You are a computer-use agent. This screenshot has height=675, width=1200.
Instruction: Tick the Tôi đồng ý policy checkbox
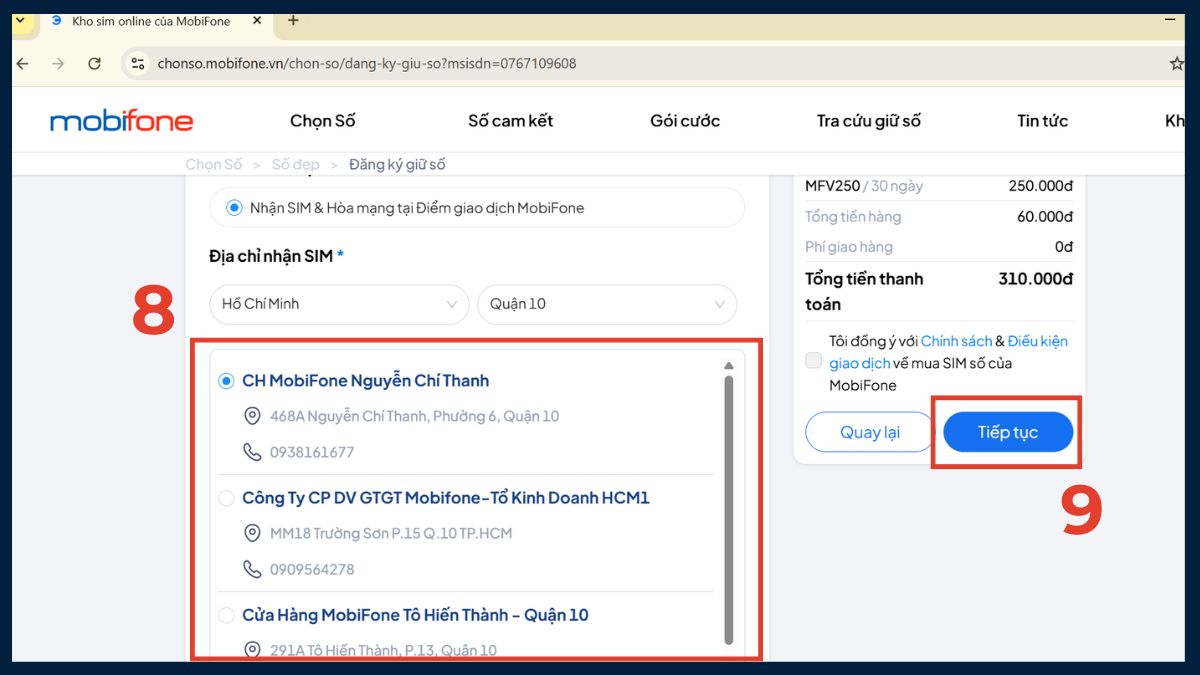tap(814, 361)
